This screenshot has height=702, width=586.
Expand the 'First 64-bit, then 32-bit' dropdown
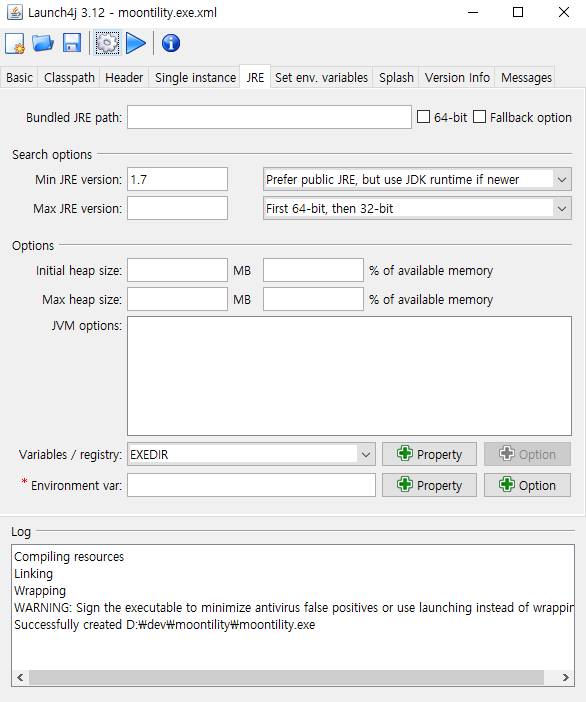417,209
